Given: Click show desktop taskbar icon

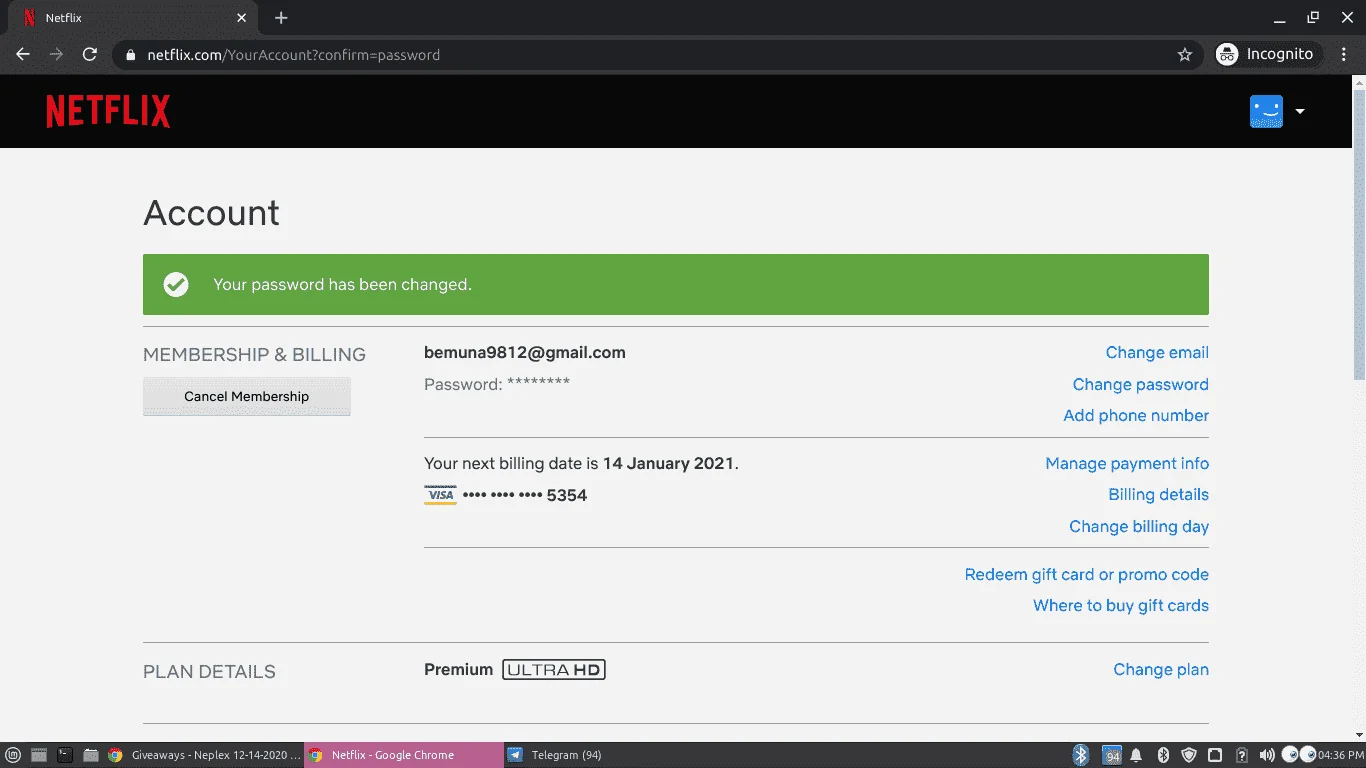Looking at the screenshot, I should click(x=39, y=755).
